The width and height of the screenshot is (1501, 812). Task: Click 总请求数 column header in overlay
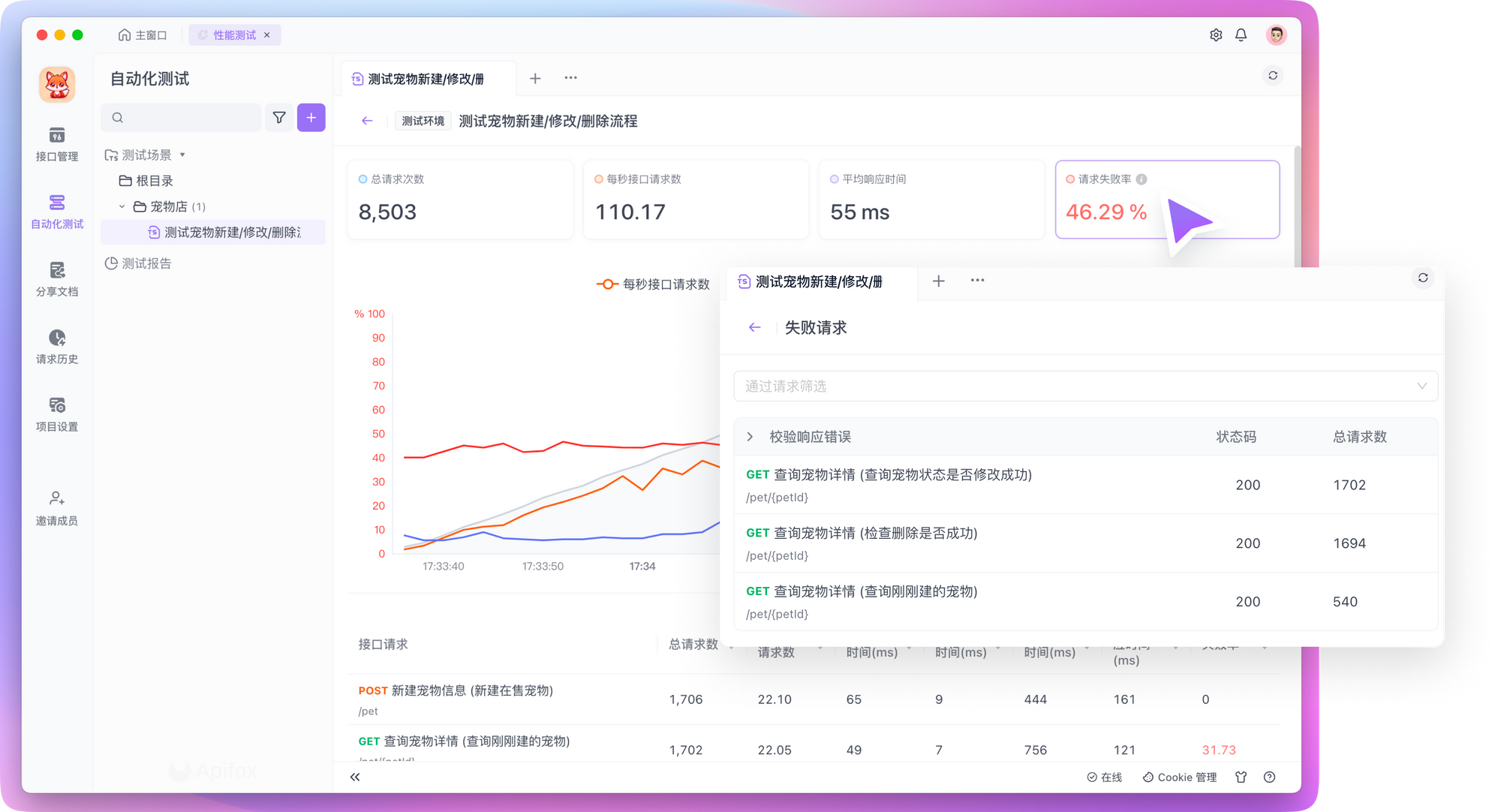pyautogui.click(x=1360, y=437)
